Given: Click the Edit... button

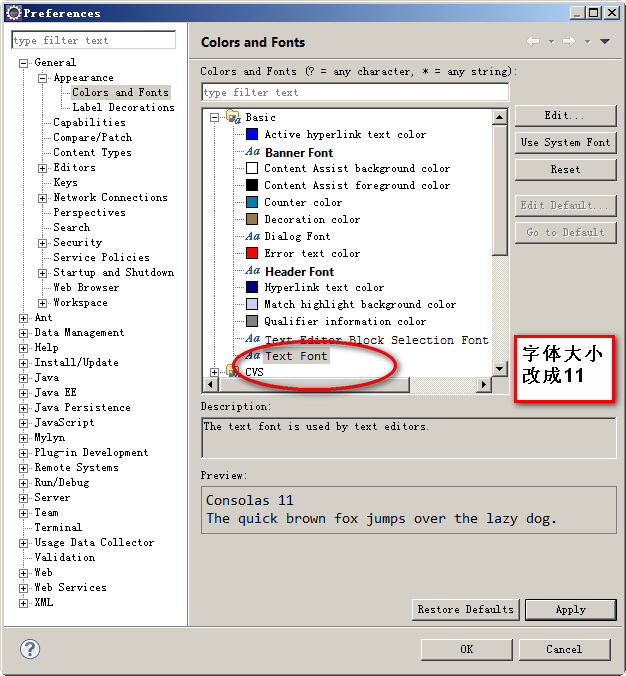Looking at the screenshot, I should (x=564, y=116).
